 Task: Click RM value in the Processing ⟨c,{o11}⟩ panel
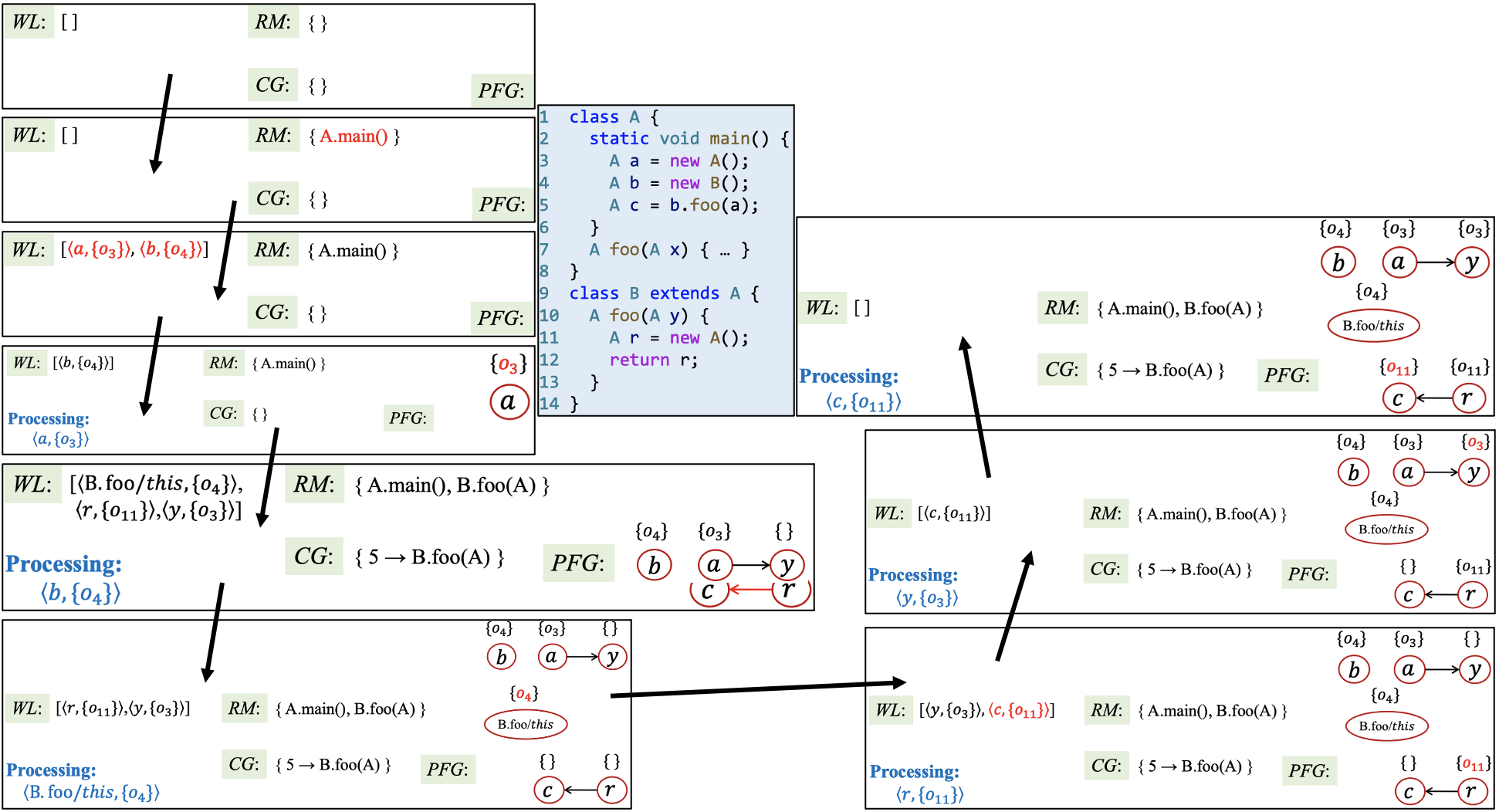click(x=1180, y=309)
